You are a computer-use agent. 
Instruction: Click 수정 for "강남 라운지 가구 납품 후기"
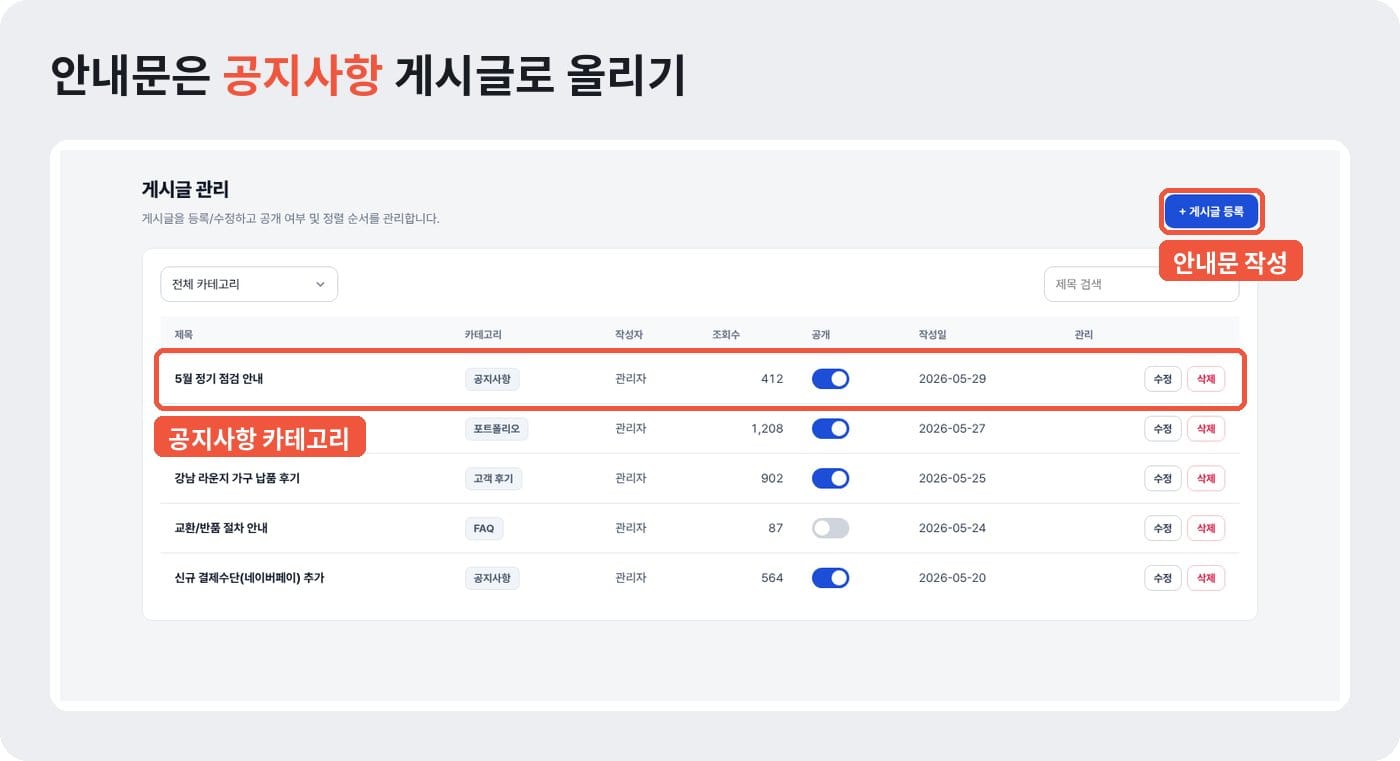(1163, 478)
